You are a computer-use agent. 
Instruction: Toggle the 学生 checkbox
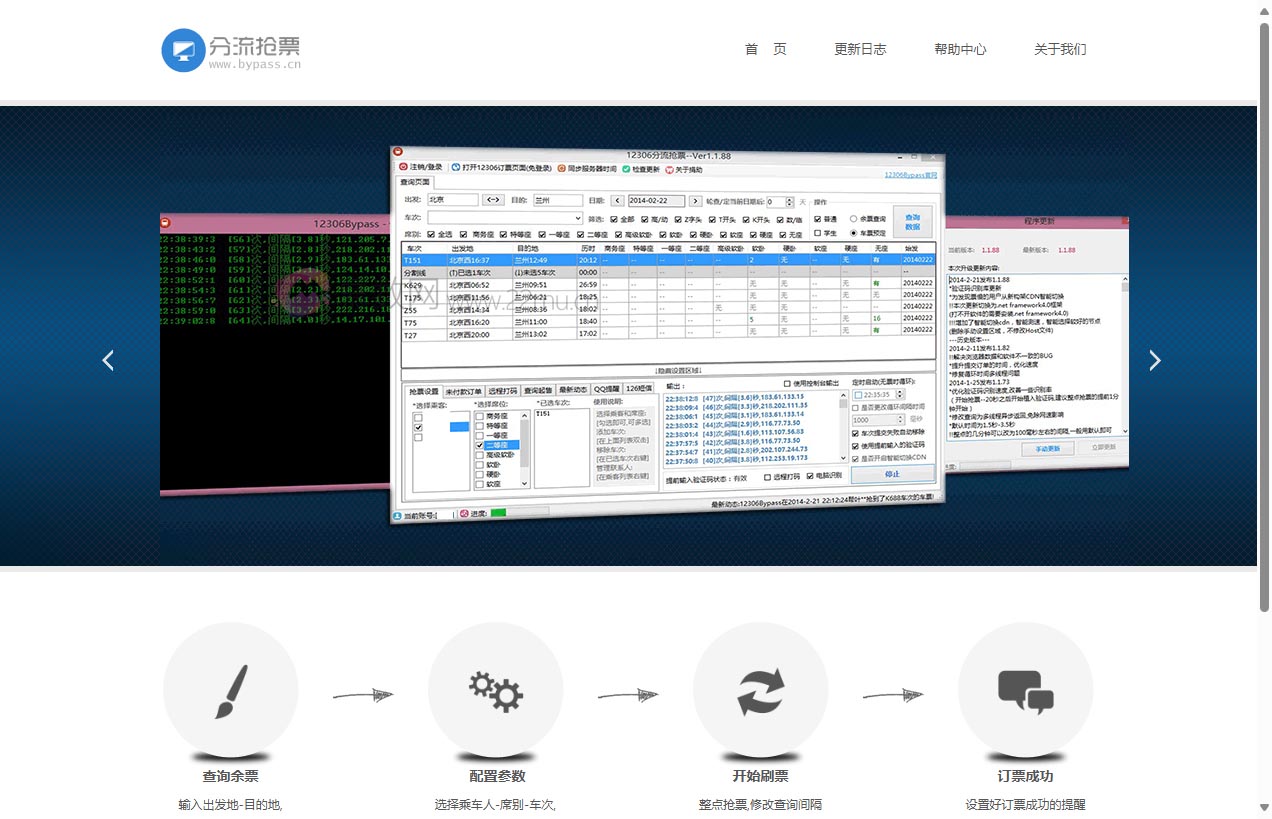pos(818,233)
